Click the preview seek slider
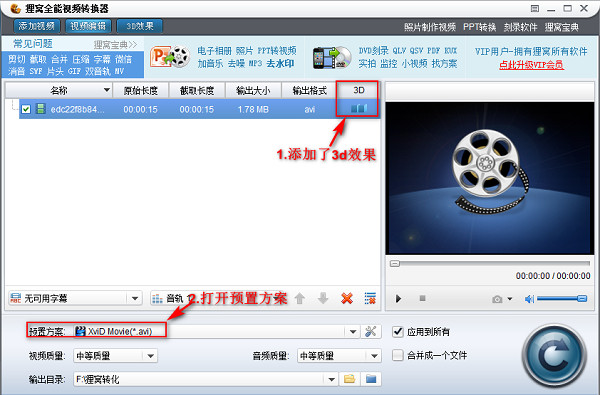The width and height of the screenshot is (600, 395). pos(489,263)
